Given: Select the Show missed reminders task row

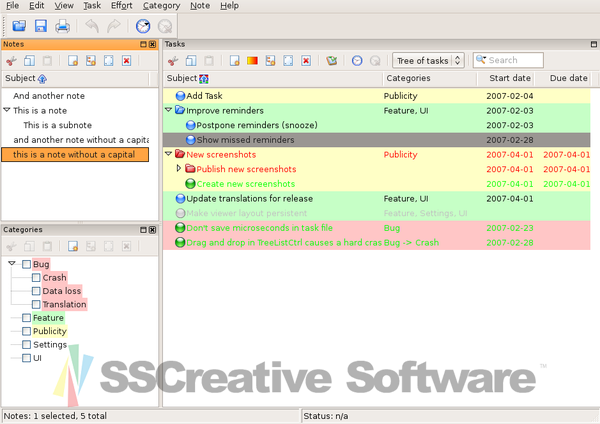Looking at the screenshot, I should pos(377,140).
